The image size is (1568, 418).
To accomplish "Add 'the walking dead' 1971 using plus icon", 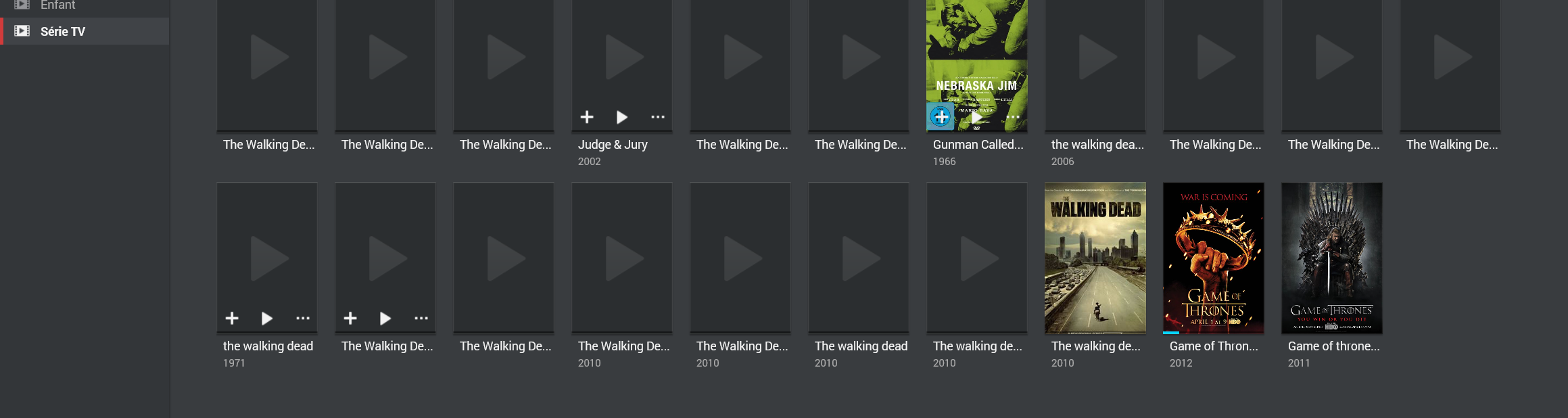I will [x=232, y=318].
